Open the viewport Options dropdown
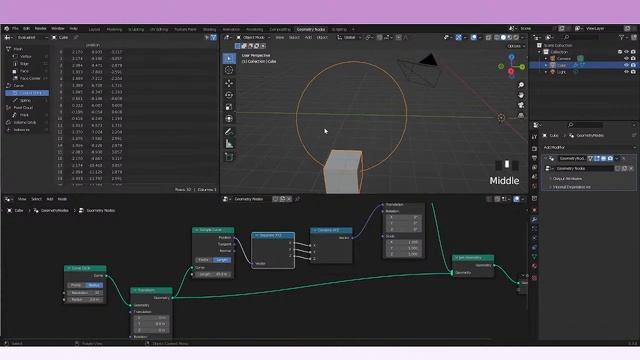The width and height of the screenshot is (640, 360). (516, 46)
